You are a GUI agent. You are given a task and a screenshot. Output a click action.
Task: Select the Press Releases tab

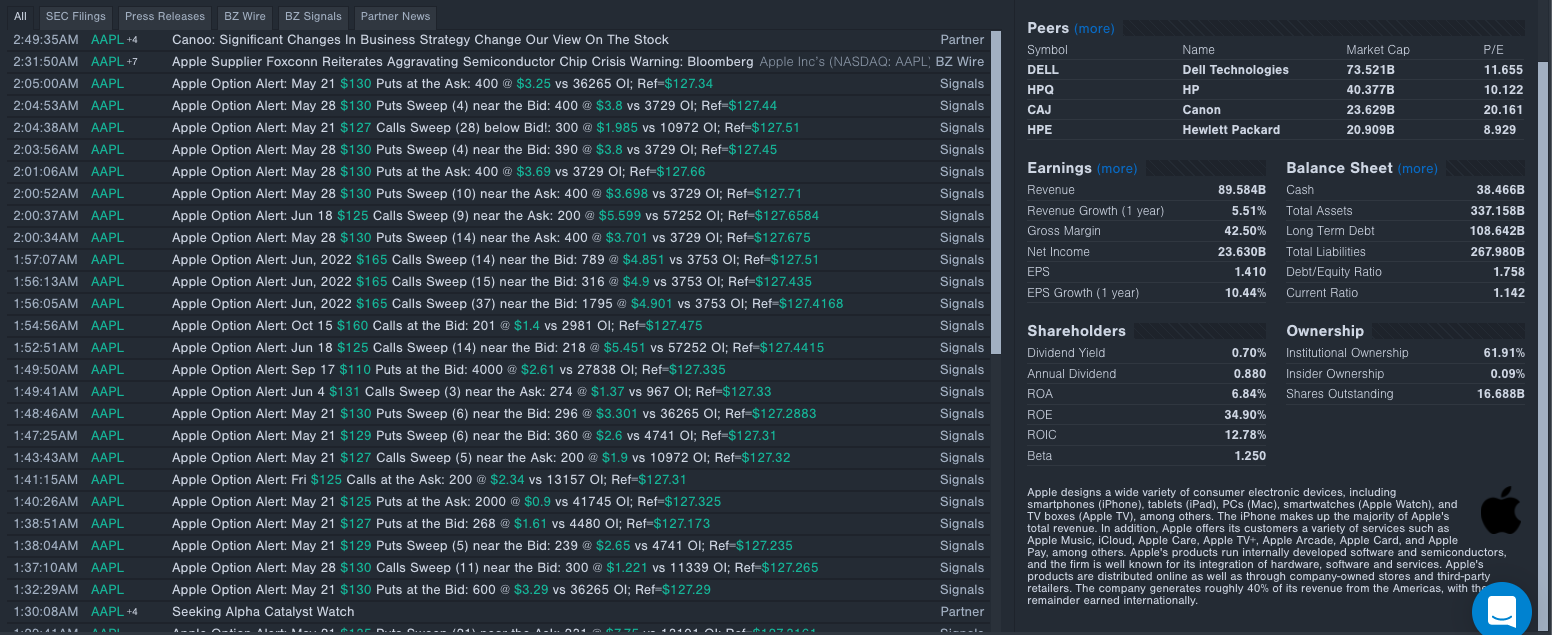(x=164, y=16)
